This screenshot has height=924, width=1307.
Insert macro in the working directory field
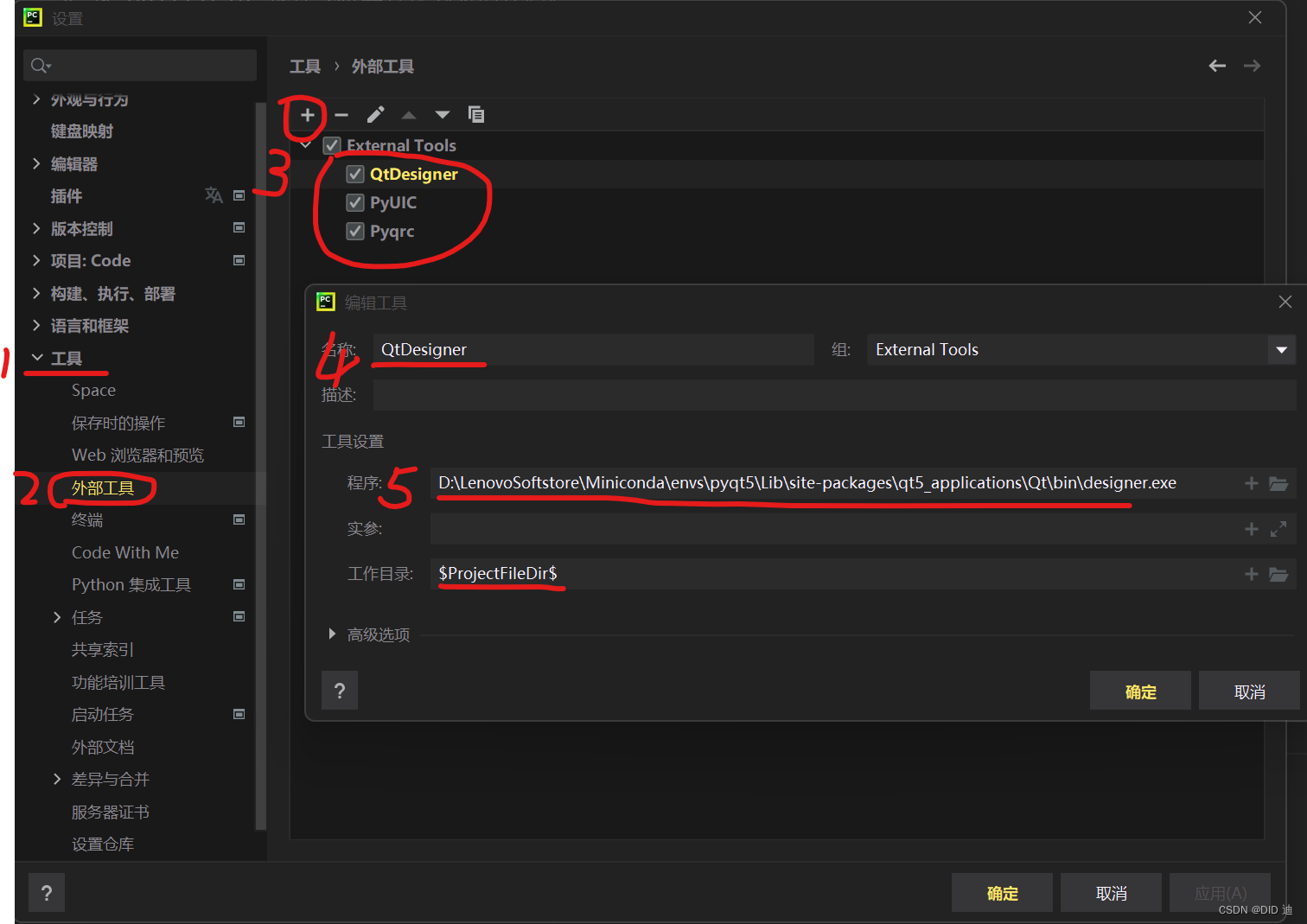coord(1251,574)
